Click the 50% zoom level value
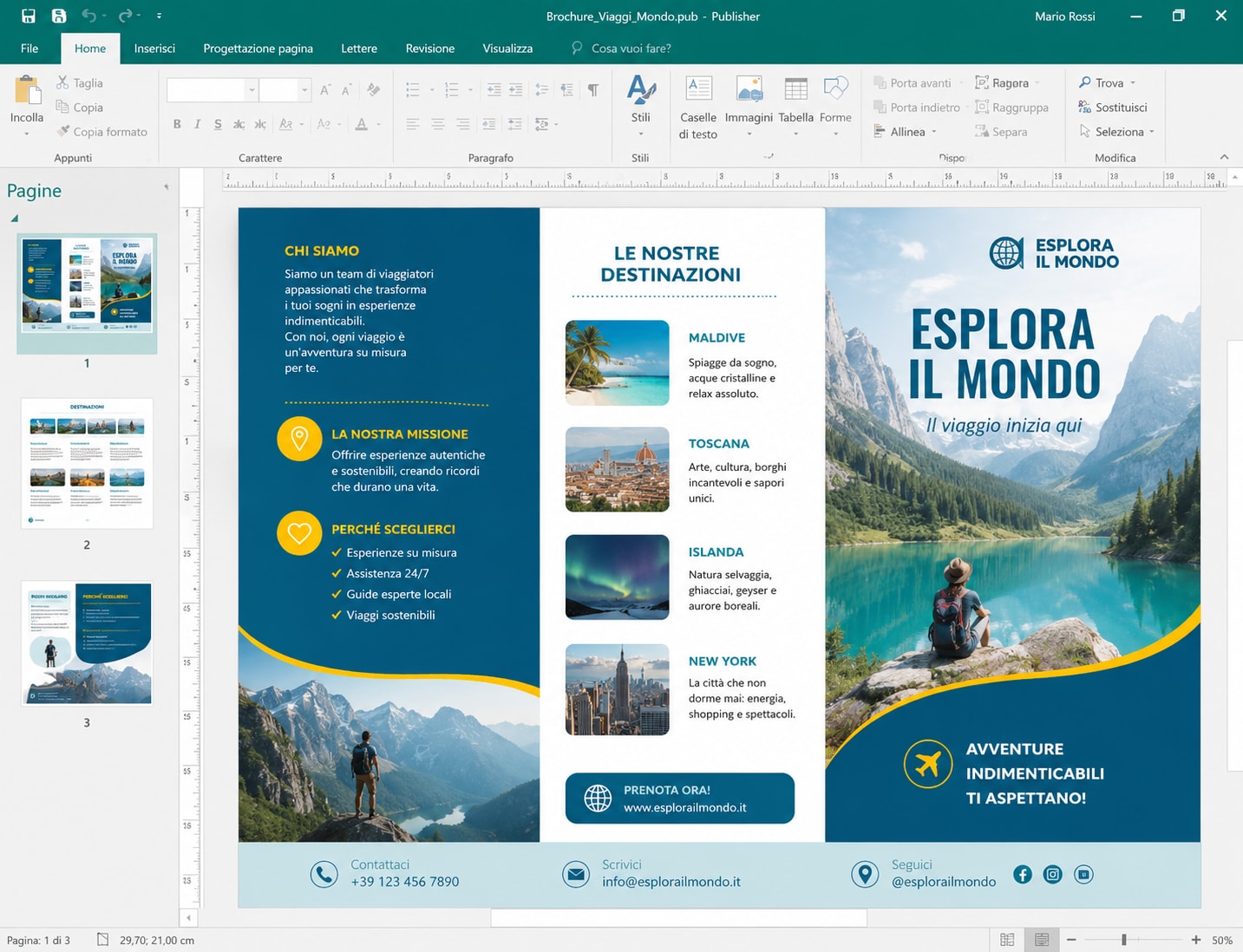1243x952 pixels. coord(1222,940)
